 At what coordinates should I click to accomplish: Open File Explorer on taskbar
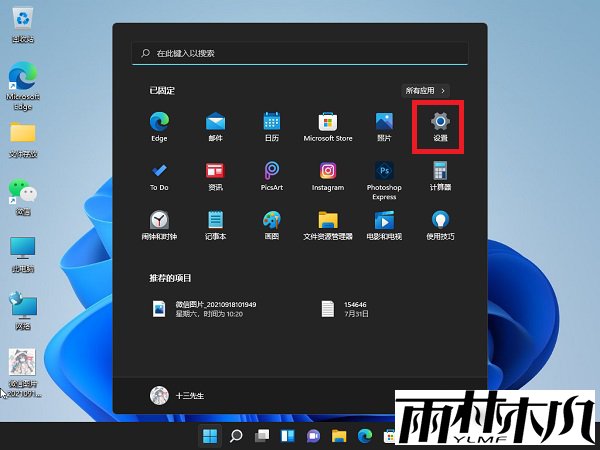pyautogui.click(x=339, y=435)
